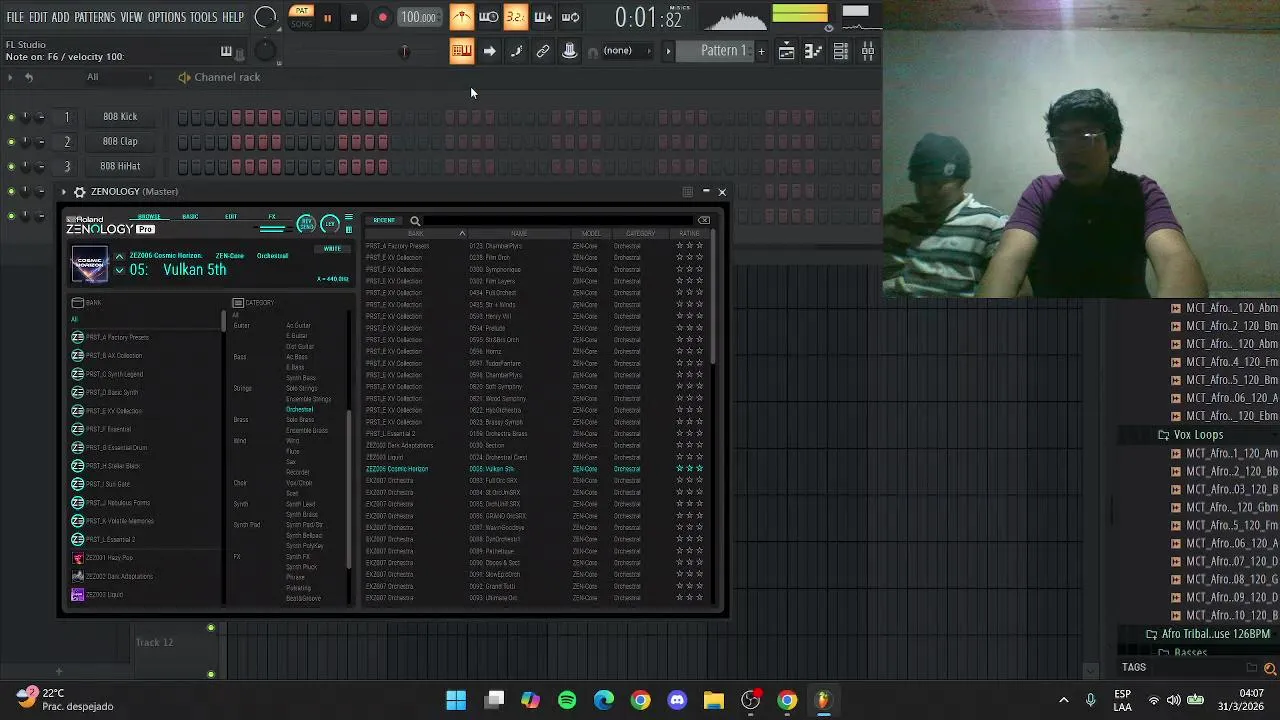Select PRST_A Factory Presets bank
This screenshot has height=720, width=1280.
(146, 337)
